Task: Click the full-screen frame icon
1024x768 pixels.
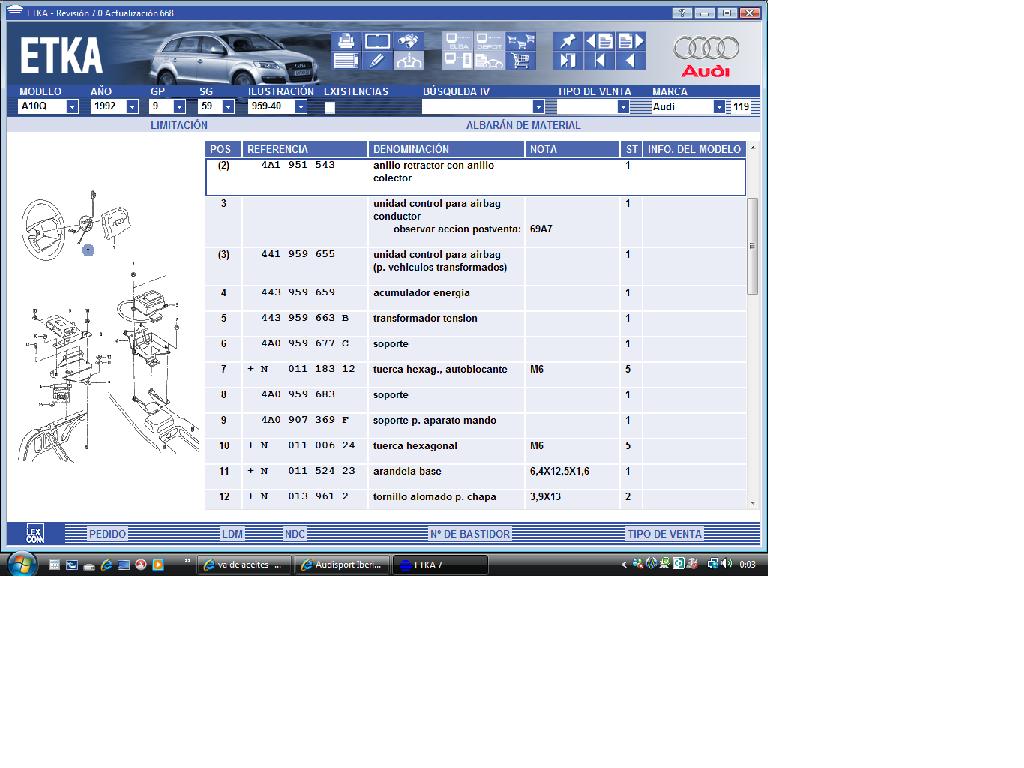Action: tap(377, 41)
